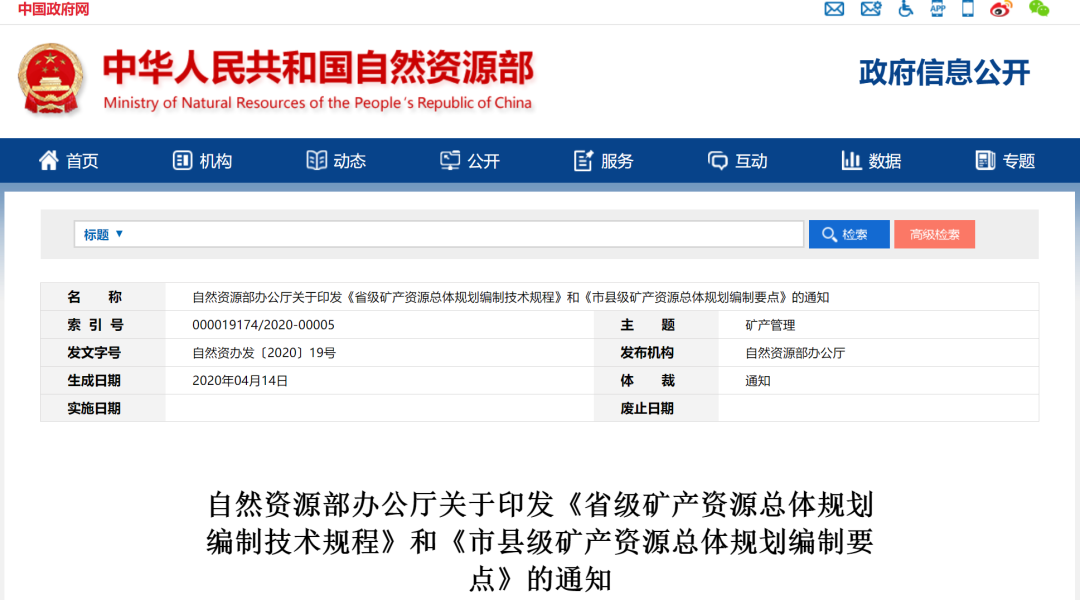Viewport: 1080px width, 600px height.
Task: Click the 检索 search button
Action: (x=849, y=234)
